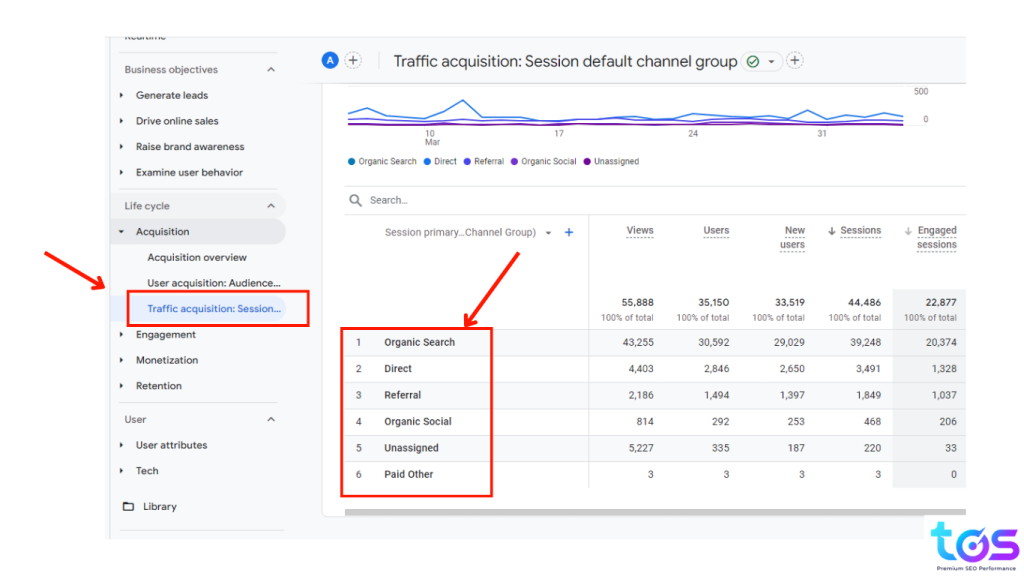Click the blue 'A' comparison chip icon
Viewport: 1024px width, 576px height.
[329, 61]
